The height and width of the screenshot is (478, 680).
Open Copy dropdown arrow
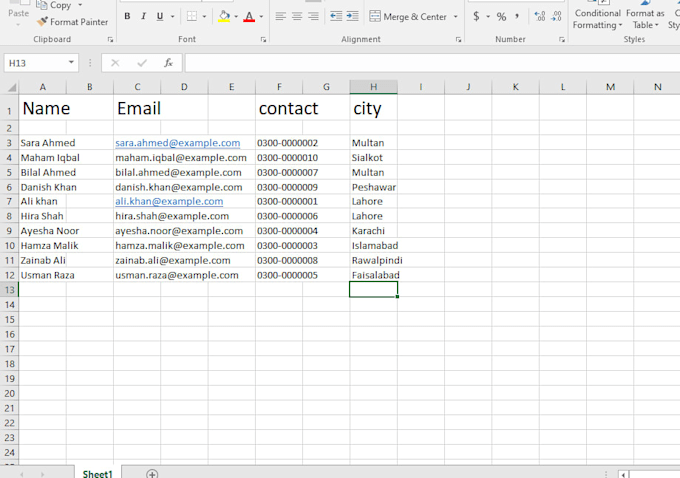point(80,5)
